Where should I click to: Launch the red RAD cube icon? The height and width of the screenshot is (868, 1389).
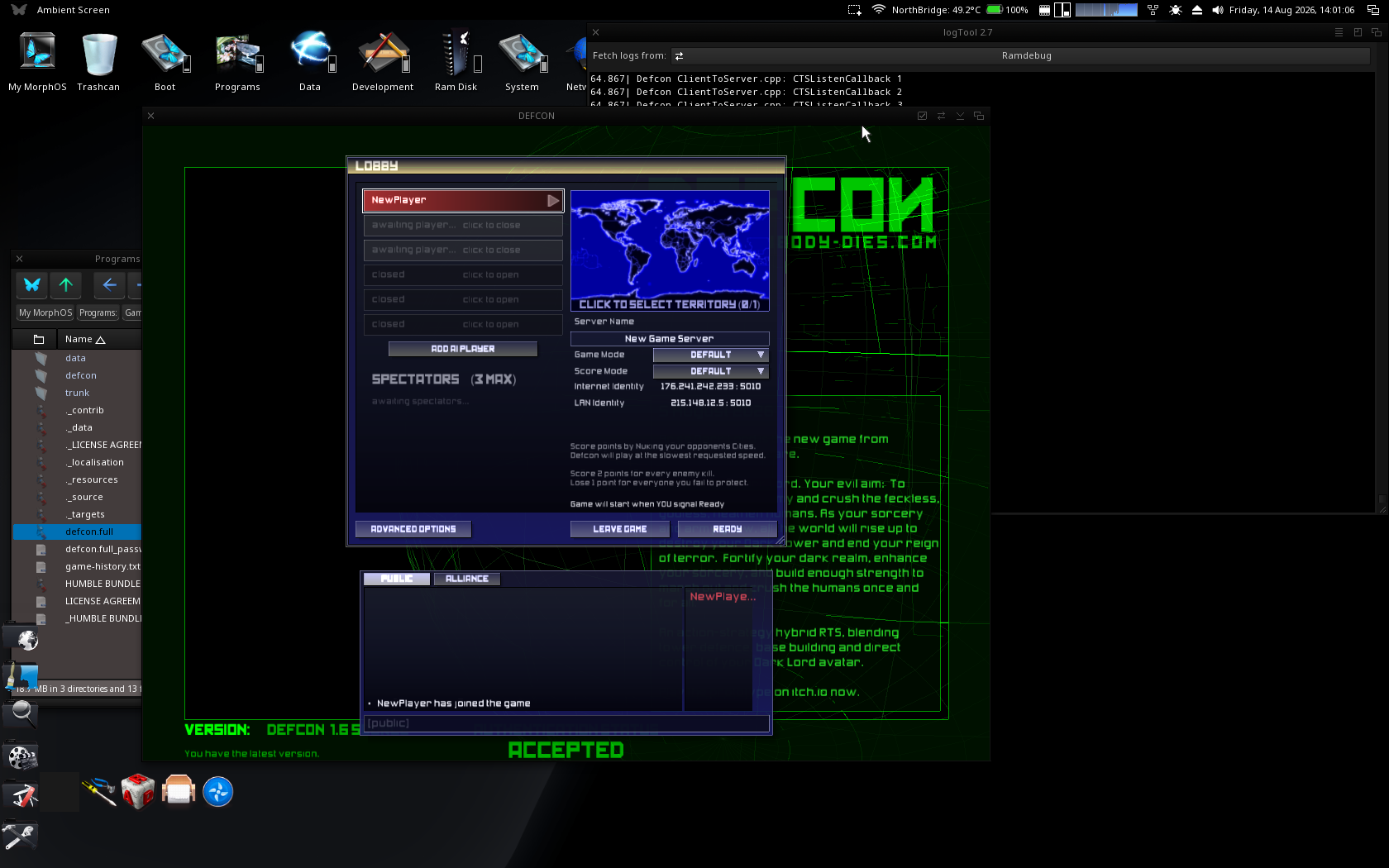click(138, 792)
